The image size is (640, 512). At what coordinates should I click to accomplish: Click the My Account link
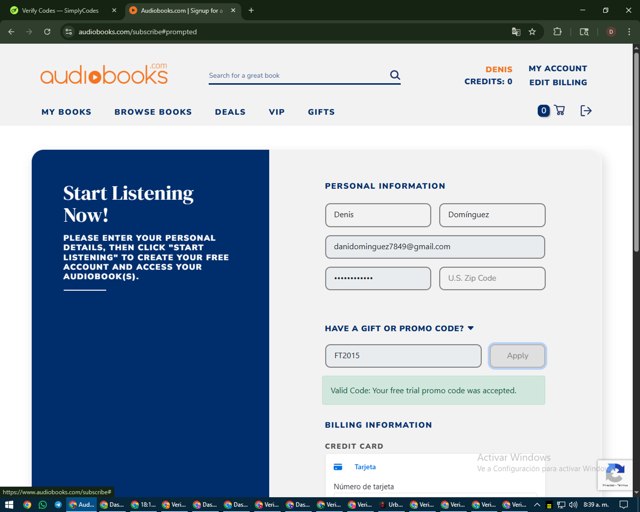tap(558, 69)
